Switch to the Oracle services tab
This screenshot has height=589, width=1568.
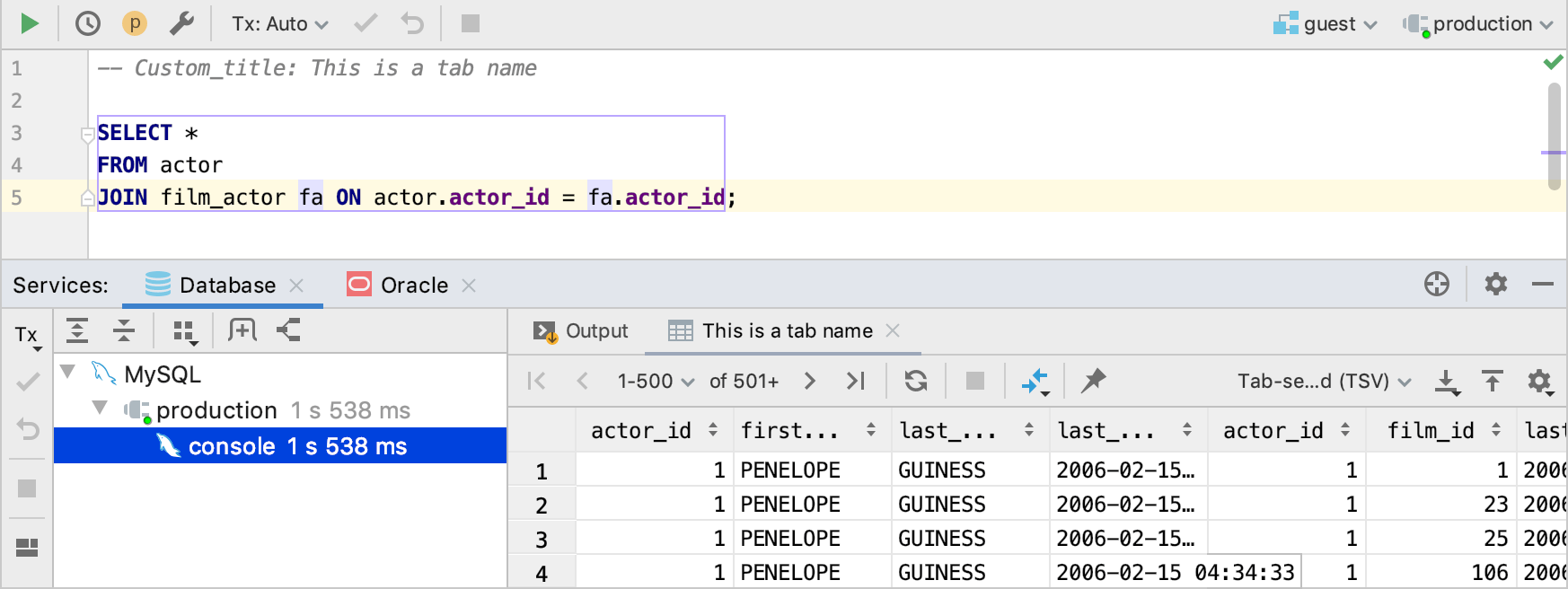398,286
